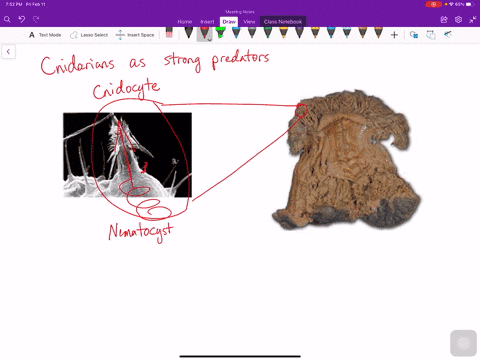Choose the purple pen
Screen dimensions: 480x360
[299, 33]
